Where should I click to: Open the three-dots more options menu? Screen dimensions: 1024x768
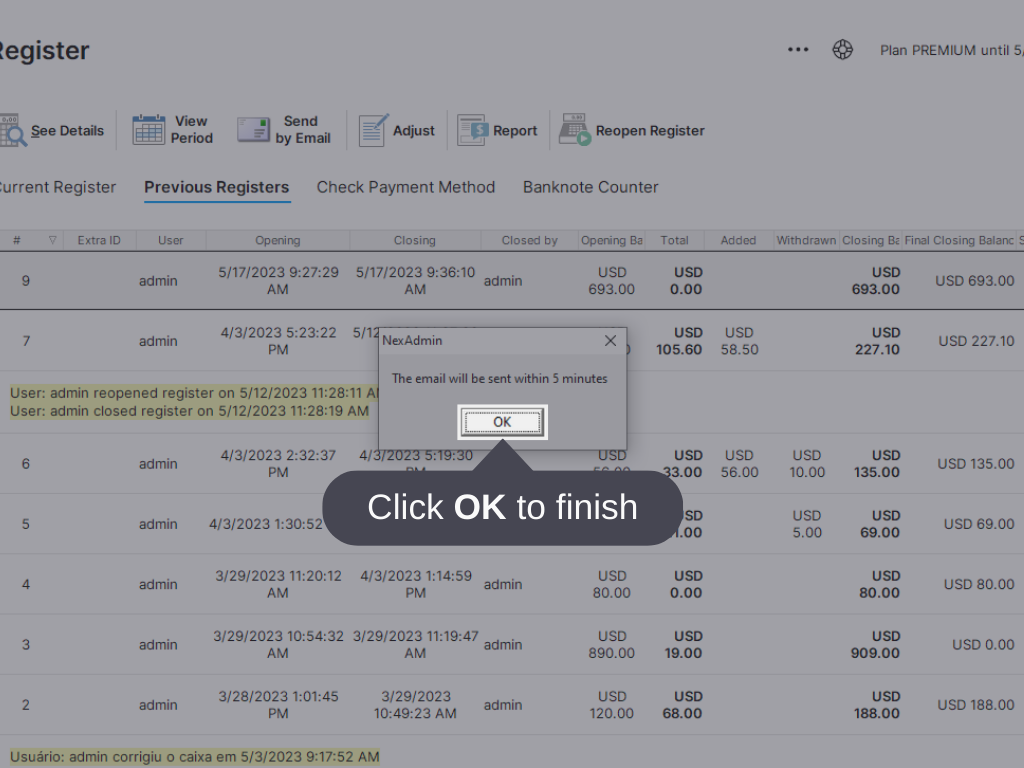(798, 50)
